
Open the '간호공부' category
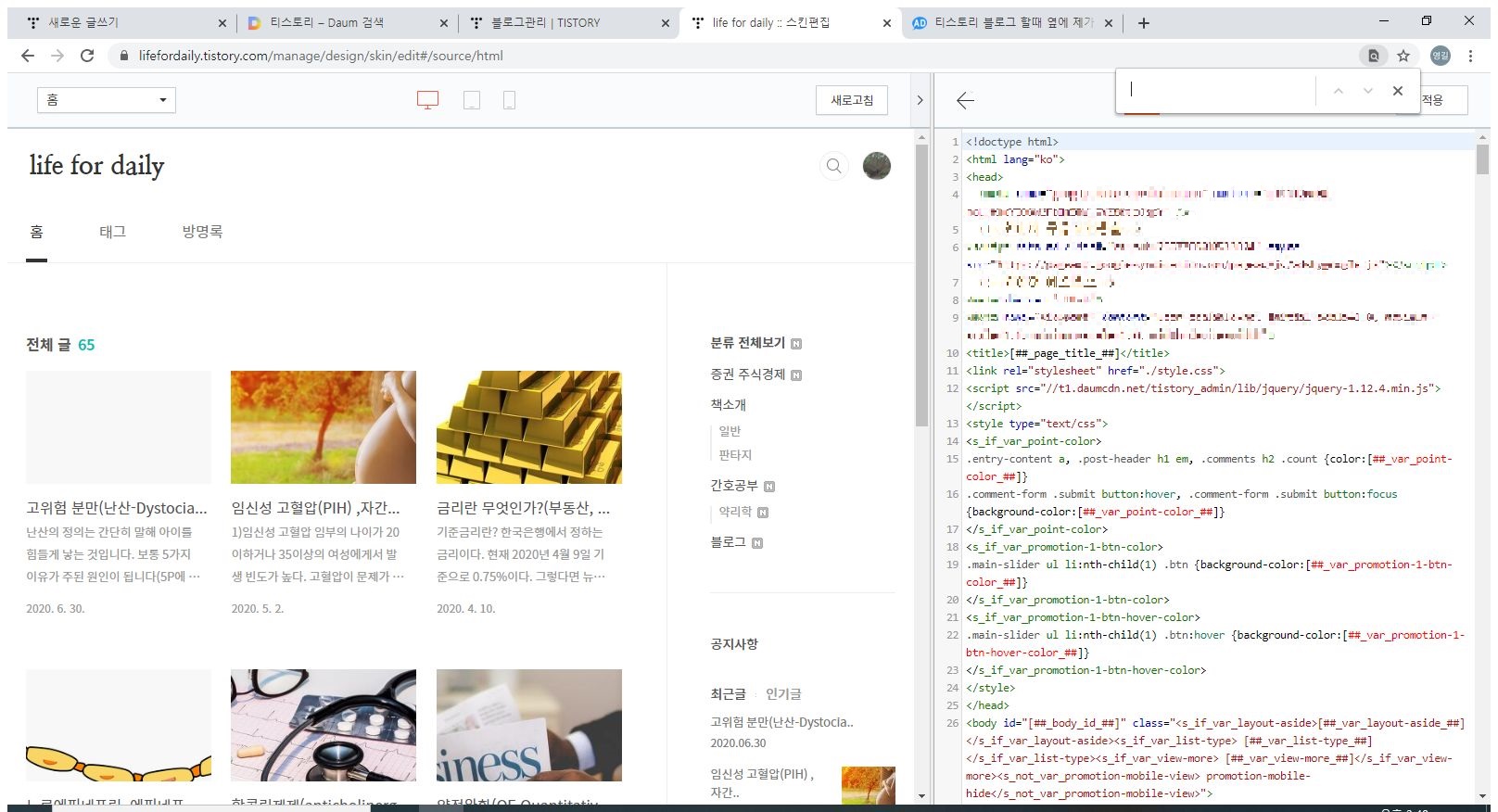pyautogui.click(x=734, y=486)
